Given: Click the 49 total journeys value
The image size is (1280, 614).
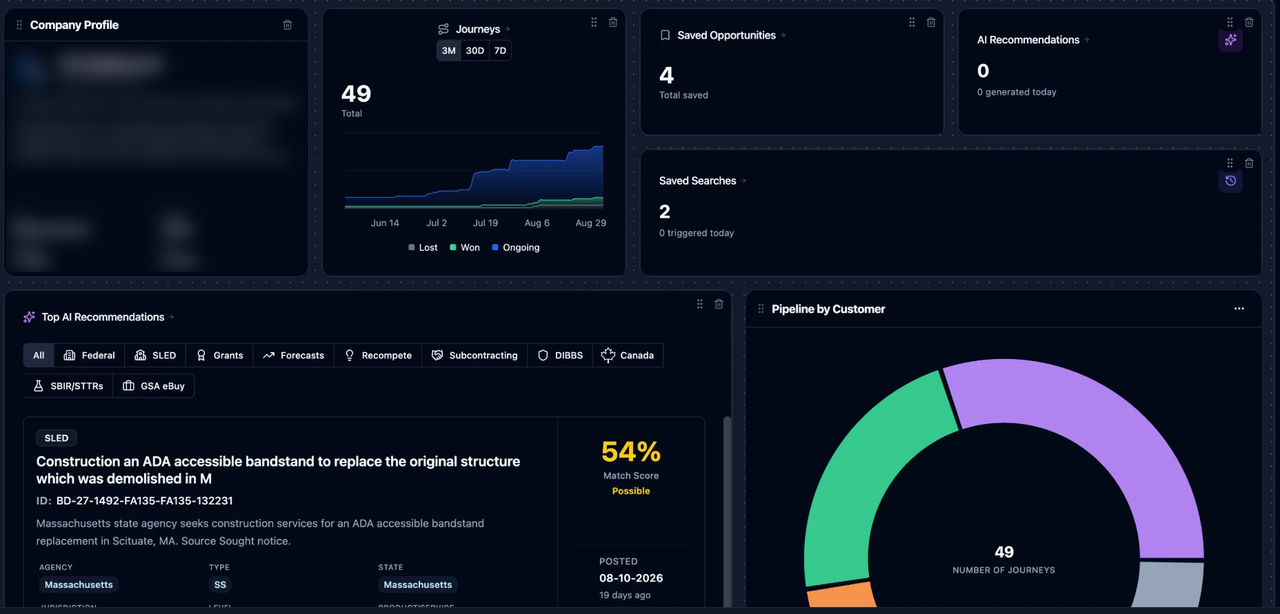Looking at the screenshot, I should [356, 94].
